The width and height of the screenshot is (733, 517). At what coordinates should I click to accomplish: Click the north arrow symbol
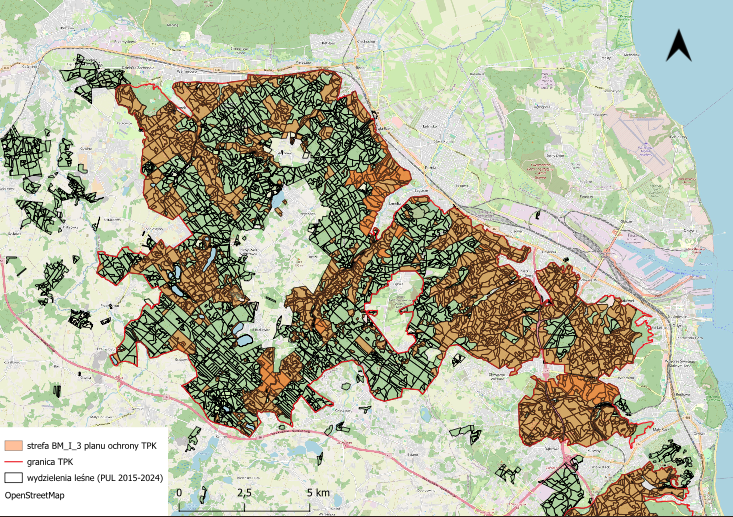[679, 46]
